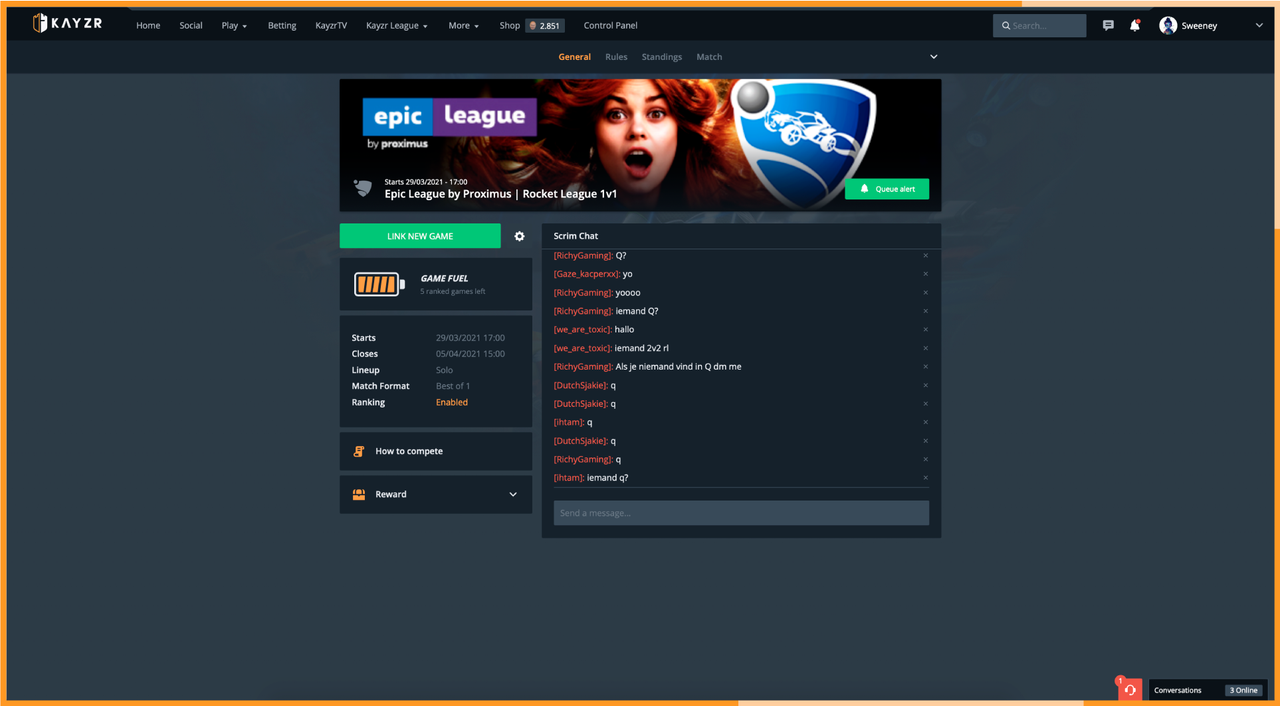Click the Gaze_kacperxx username in chat

pyautogui.click(x=587, y=274)
